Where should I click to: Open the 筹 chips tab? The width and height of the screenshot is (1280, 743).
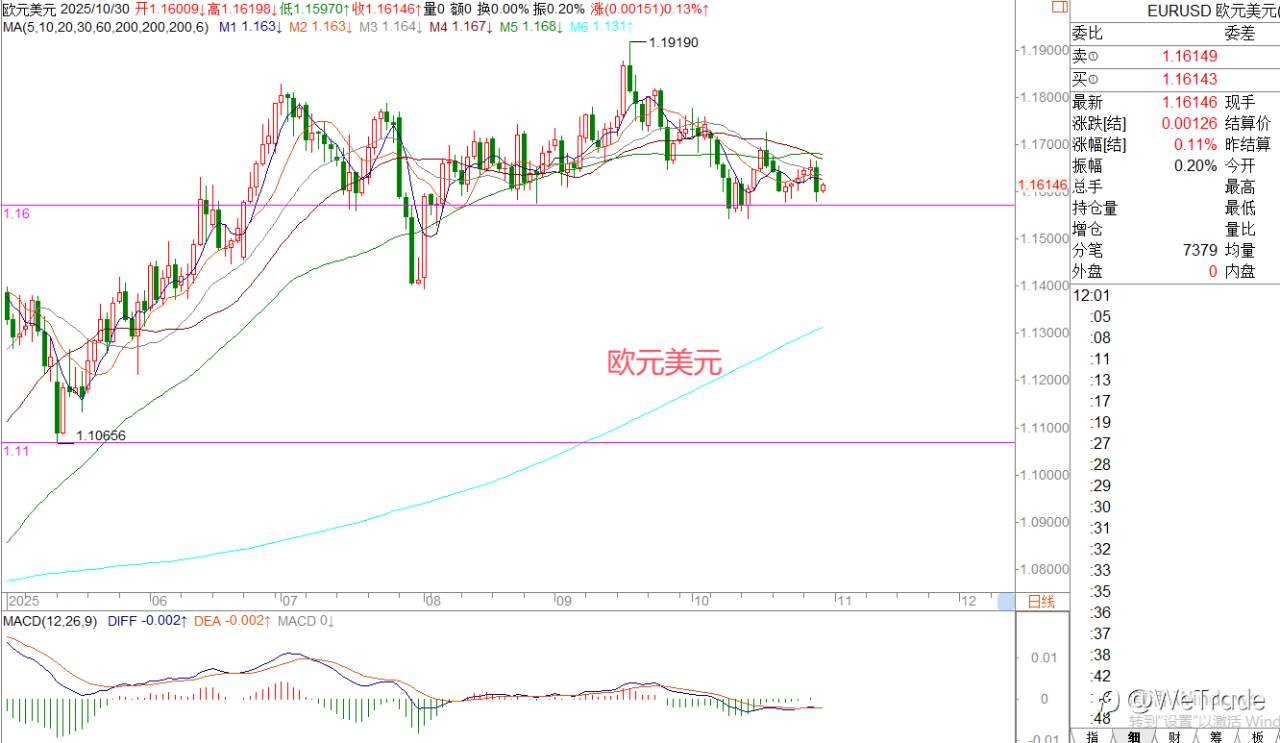(x=1215, y=736)
